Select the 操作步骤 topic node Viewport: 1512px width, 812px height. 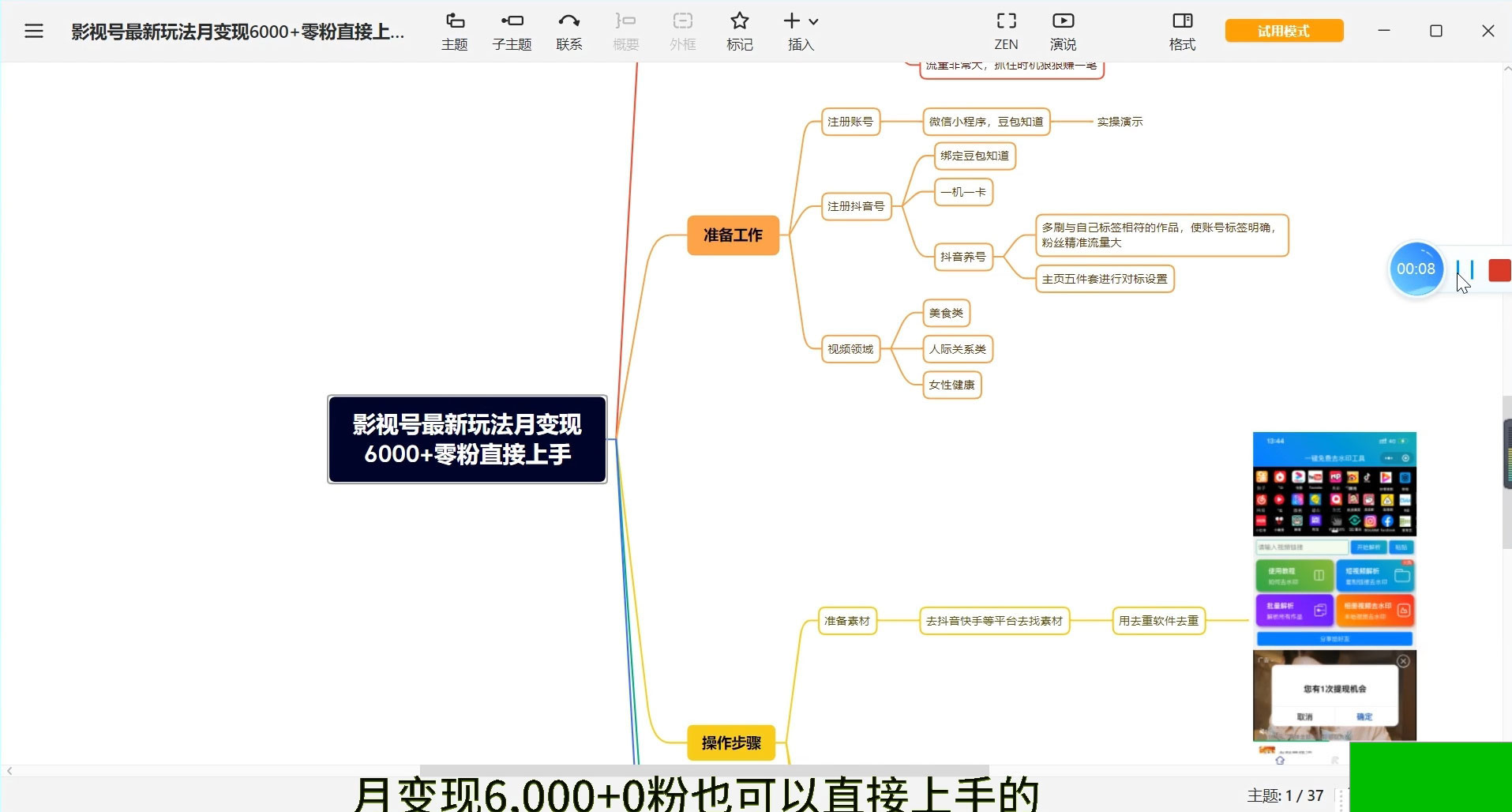click(731, 742)
